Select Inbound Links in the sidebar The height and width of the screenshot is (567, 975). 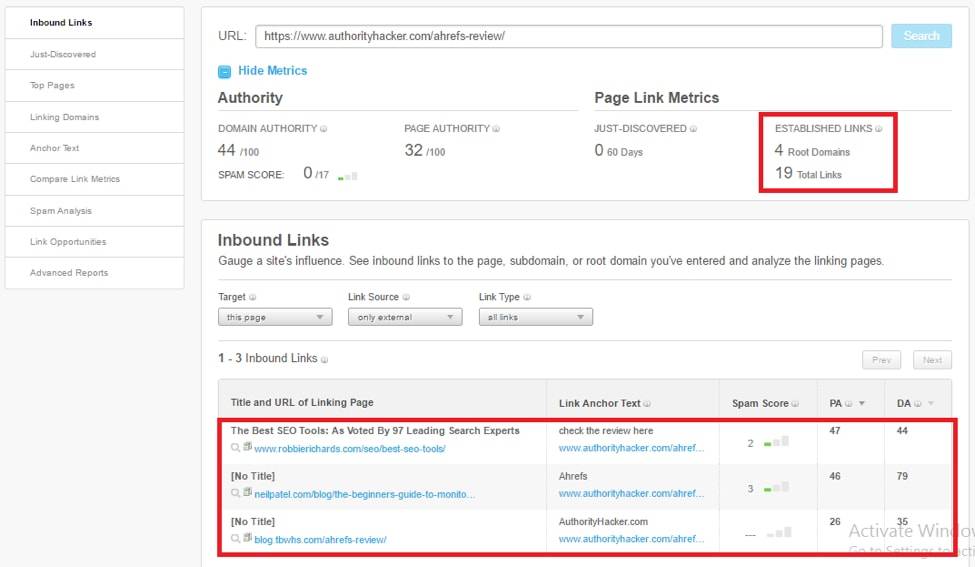pos(95,23)
